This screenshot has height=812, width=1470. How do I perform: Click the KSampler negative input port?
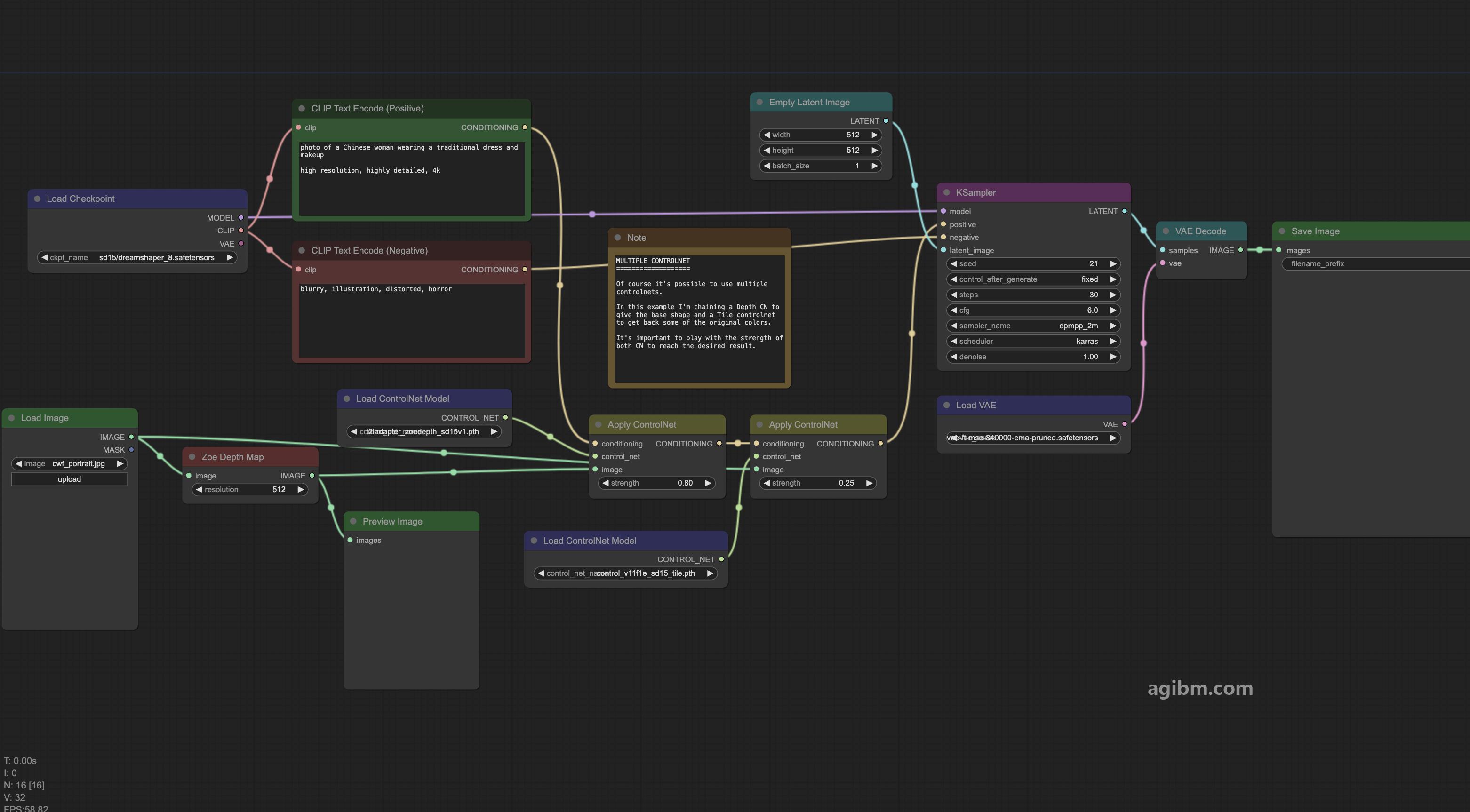click(x=943, y=237)
